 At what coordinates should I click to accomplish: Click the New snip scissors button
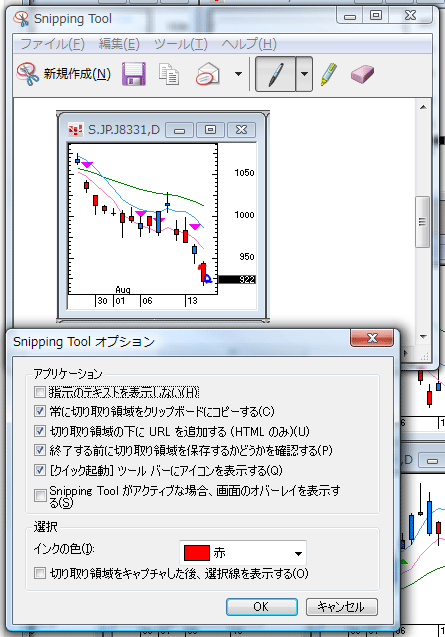[x=64, y=74]
